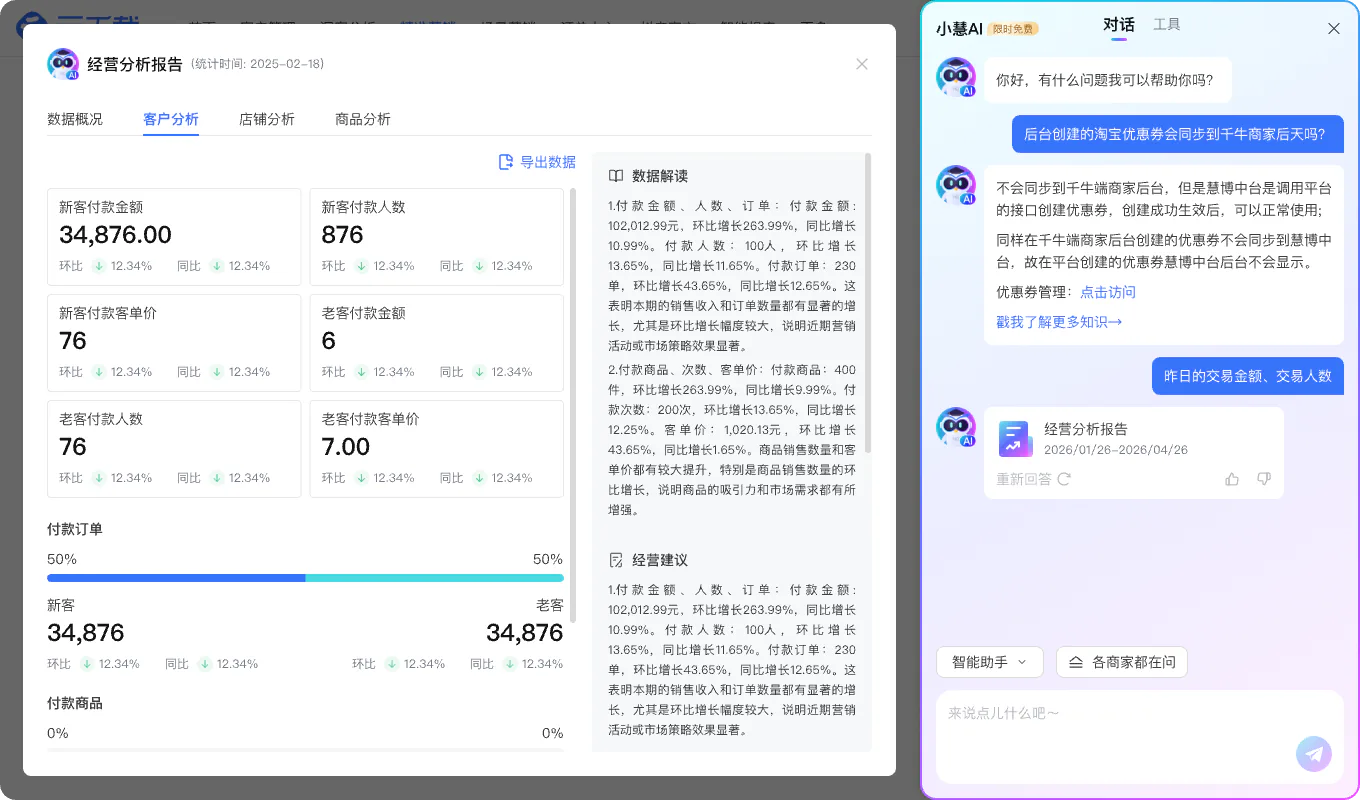Viewport: 1360px width, 800px height.
Task: Give thumbs down to the report answer
Action: (1263, 479)
